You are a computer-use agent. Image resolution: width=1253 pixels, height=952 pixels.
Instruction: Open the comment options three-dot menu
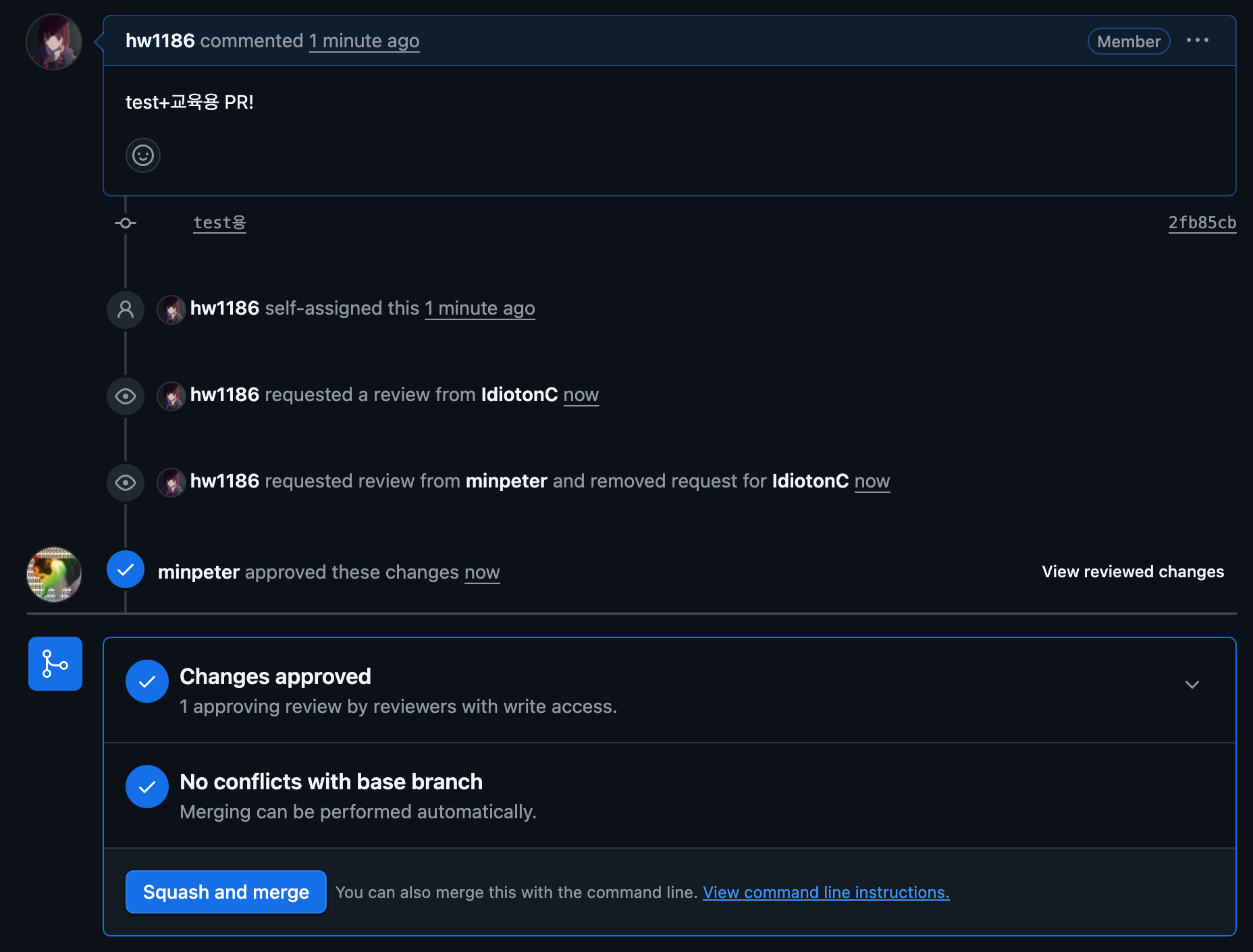[x=1197, y=41]
